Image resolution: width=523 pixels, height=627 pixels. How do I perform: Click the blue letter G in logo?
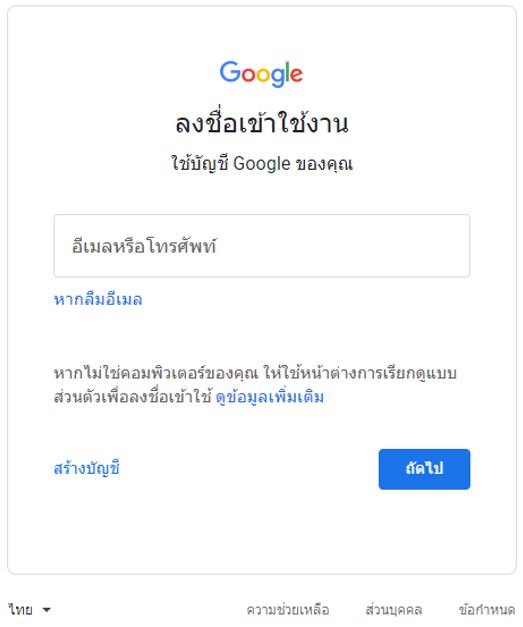click(x=230, y=72)
